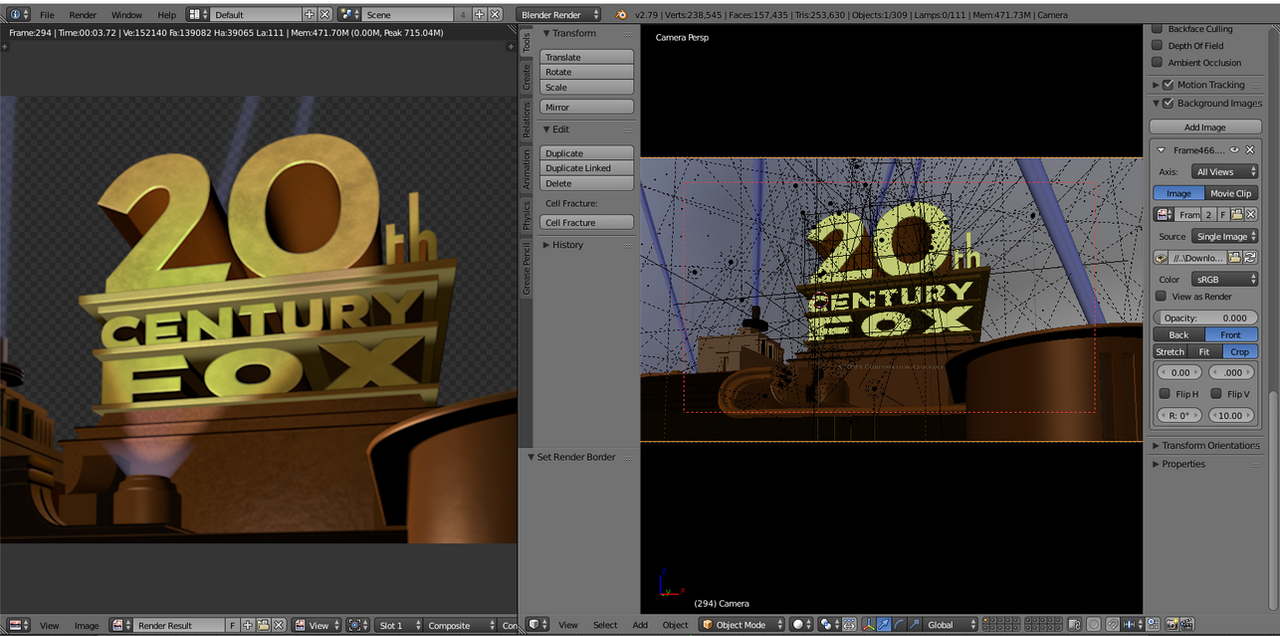Open viewport shading mode selector
The image size is (1280, 636).
(x=801, y=625)
